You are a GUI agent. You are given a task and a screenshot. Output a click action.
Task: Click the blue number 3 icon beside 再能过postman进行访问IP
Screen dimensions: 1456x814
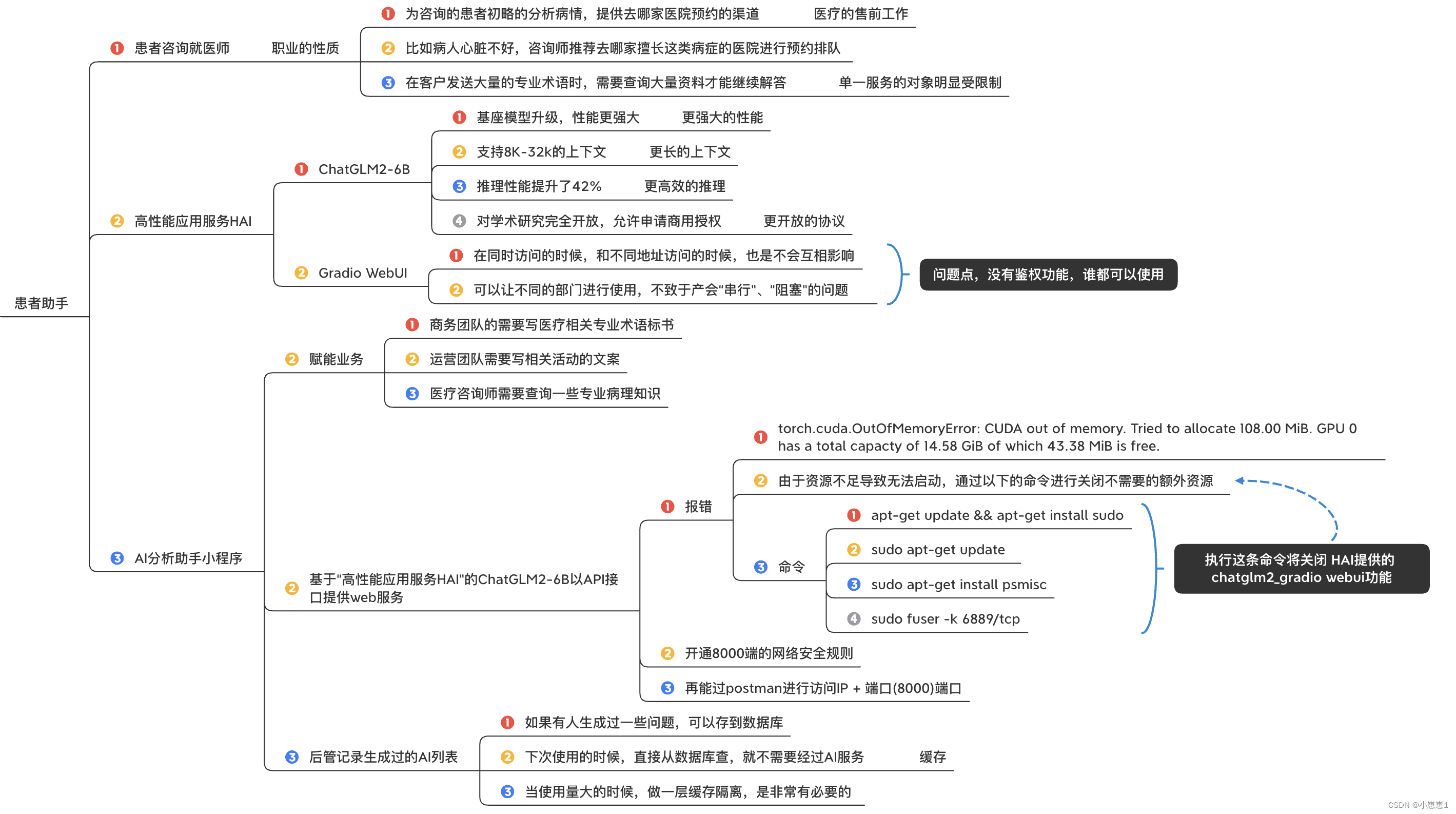667,688
